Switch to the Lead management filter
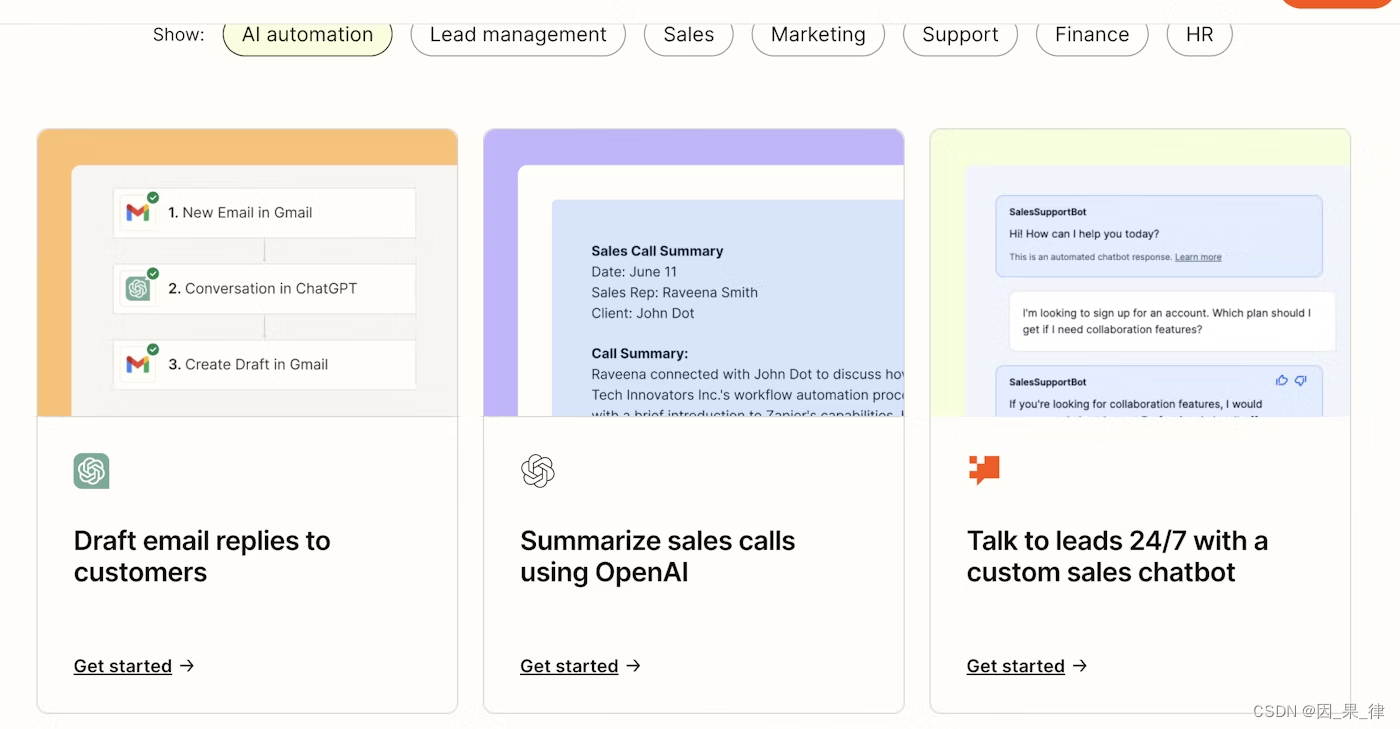Image resolution: width=1400 pixels, height=729 pixels. 518,35
